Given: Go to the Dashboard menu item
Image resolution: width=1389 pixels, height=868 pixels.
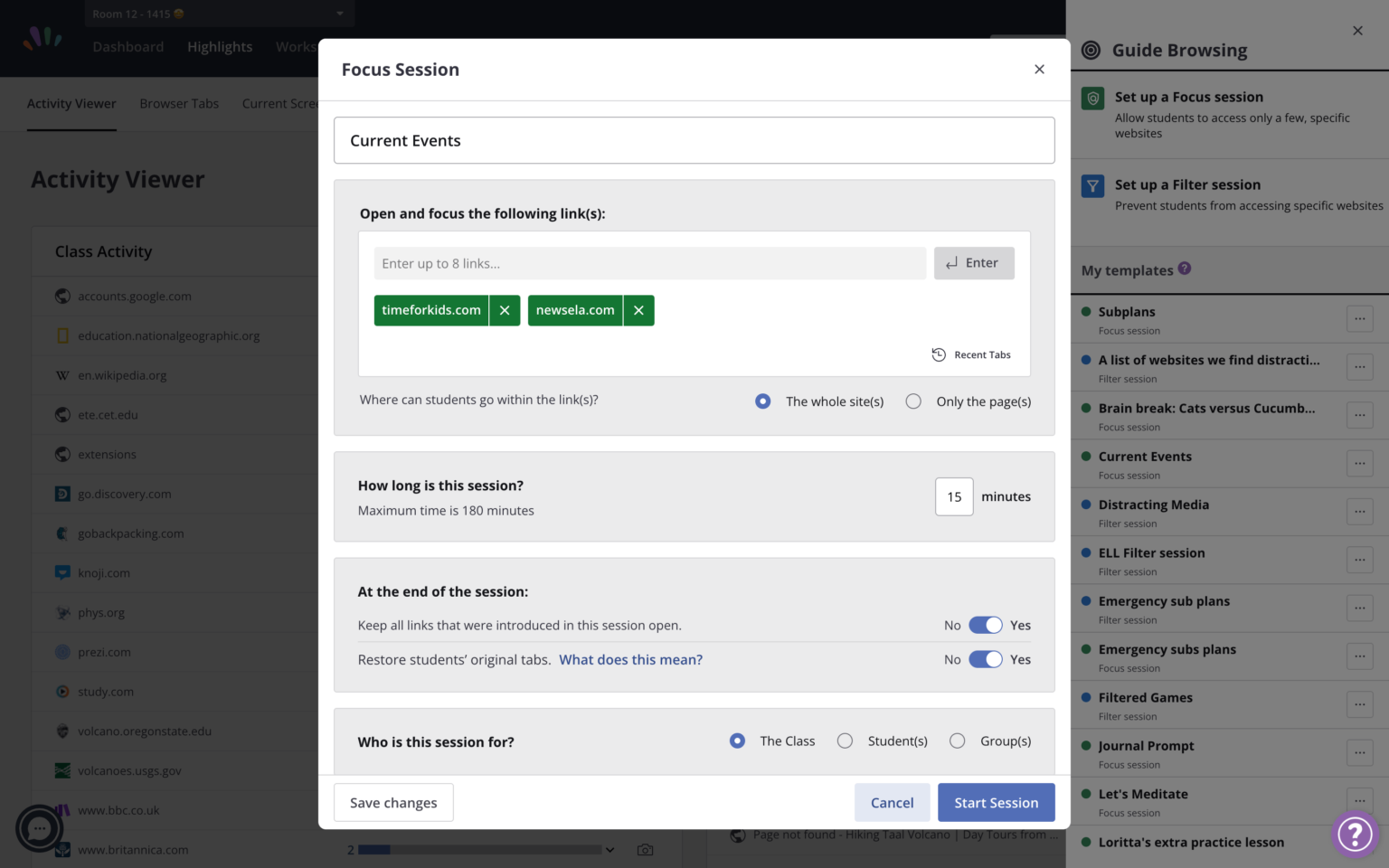Looking at the screenshot, I should (x=128, y=46).
